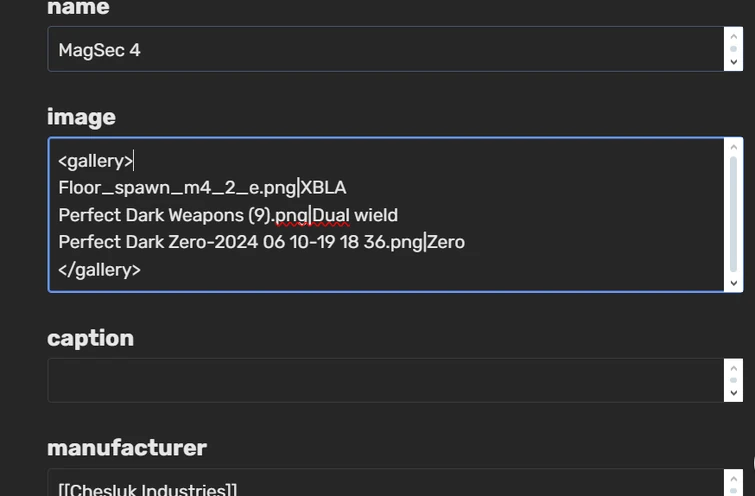
Task: Click inside the name field containing MagSec 4
Action: [380, 49]
